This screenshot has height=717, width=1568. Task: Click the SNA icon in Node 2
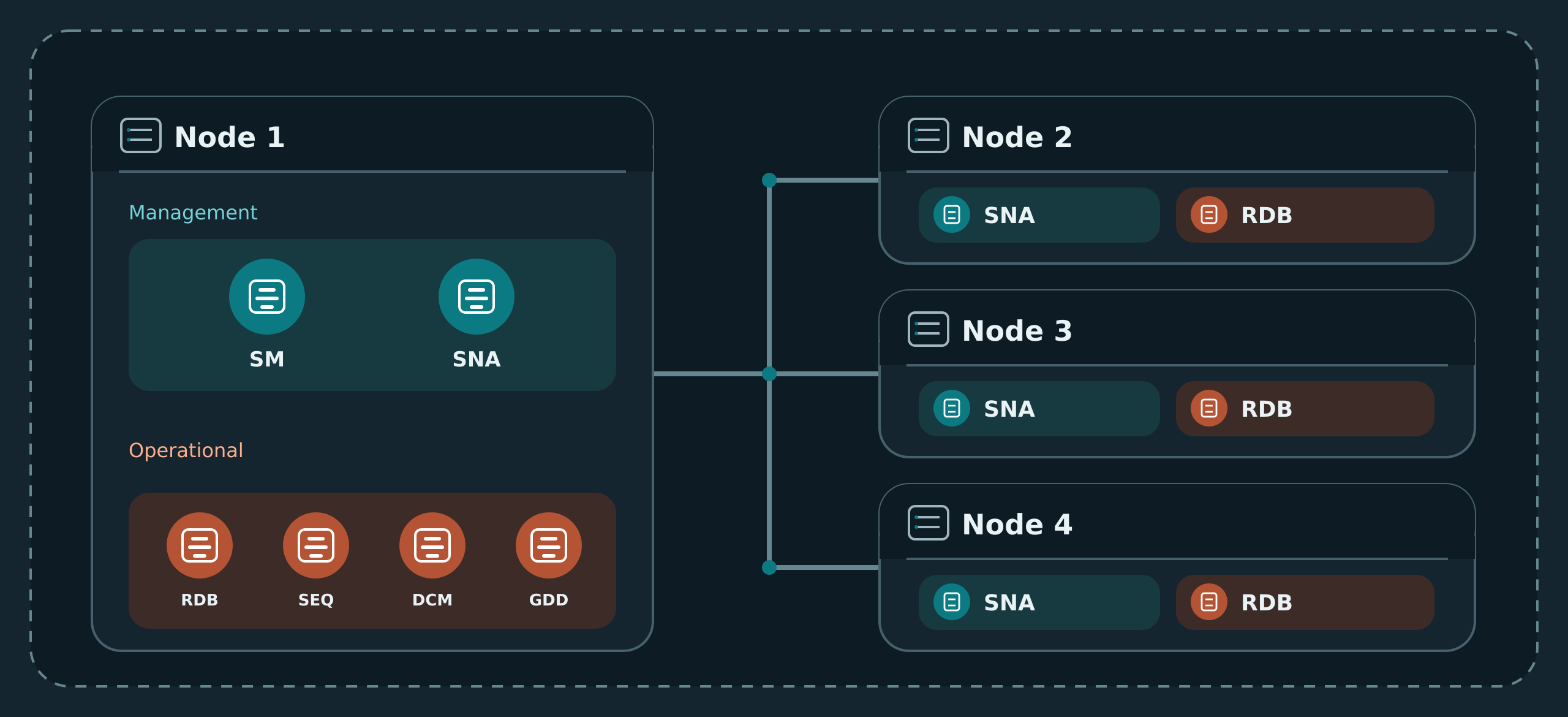[952, 214]
